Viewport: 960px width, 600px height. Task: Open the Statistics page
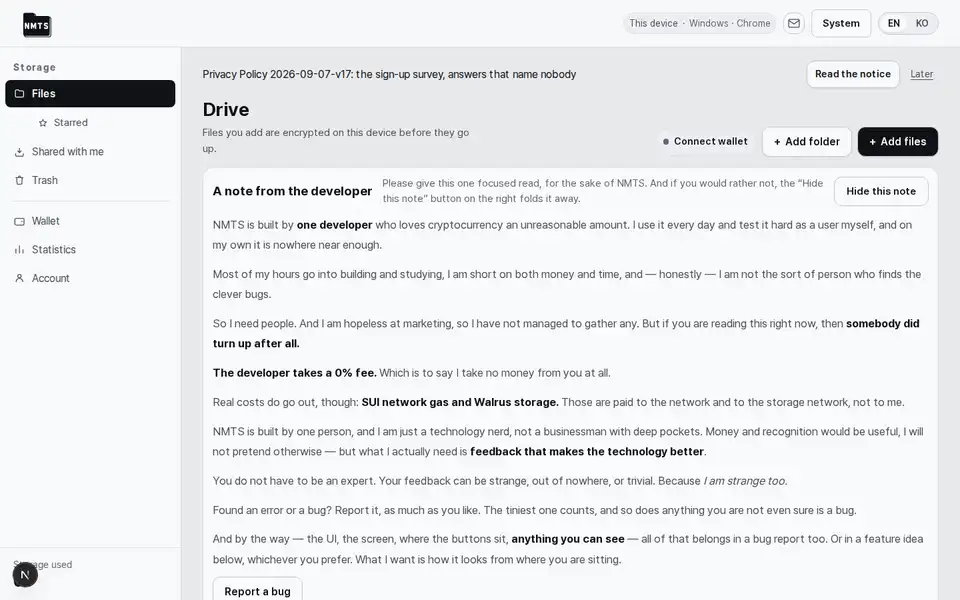coord(90,250)
